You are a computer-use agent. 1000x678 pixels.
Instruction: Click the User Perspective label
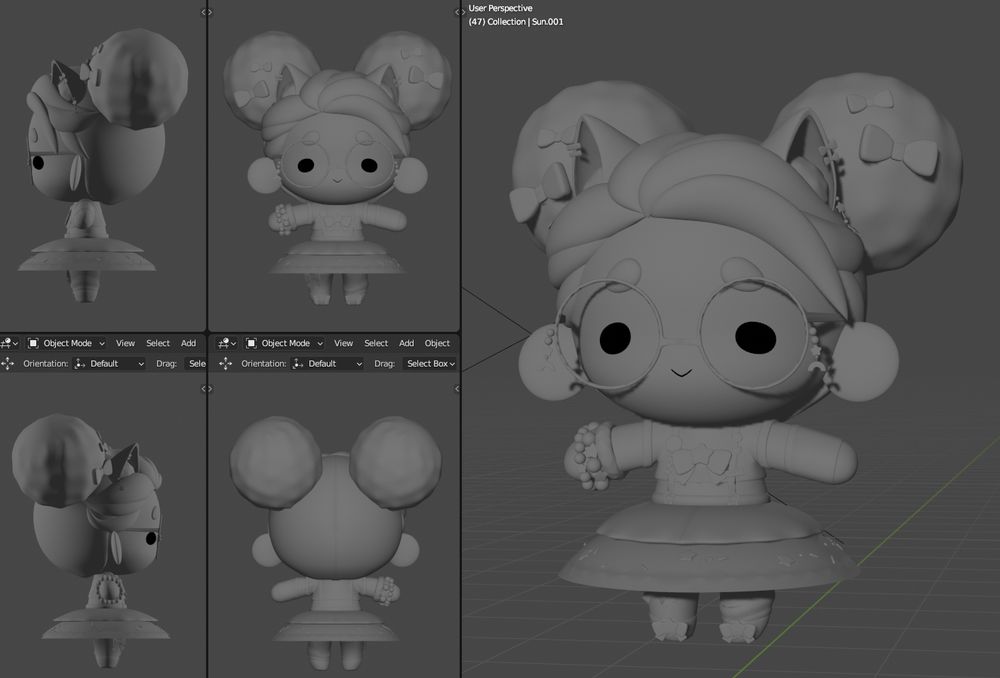[500, 8]
